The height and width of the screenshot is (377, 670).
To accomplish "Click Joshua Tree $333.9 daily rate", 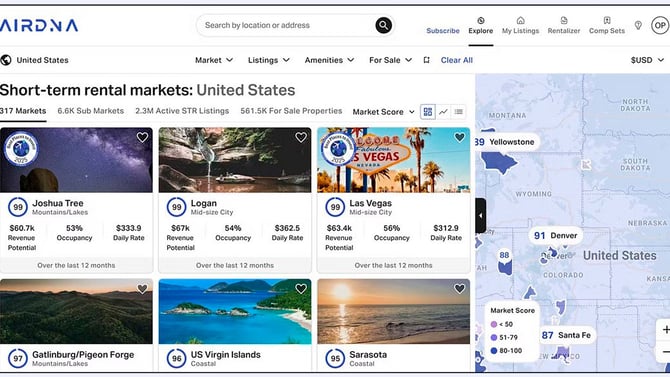I will tap(129, 228).
